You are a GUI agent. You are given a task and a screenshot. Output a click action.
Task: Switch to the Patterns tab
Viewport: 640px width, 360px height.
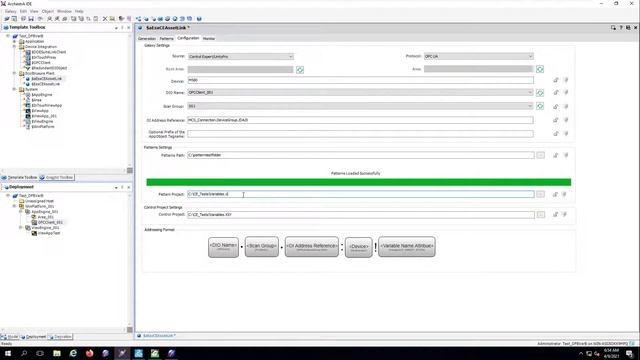coord(167,38)
